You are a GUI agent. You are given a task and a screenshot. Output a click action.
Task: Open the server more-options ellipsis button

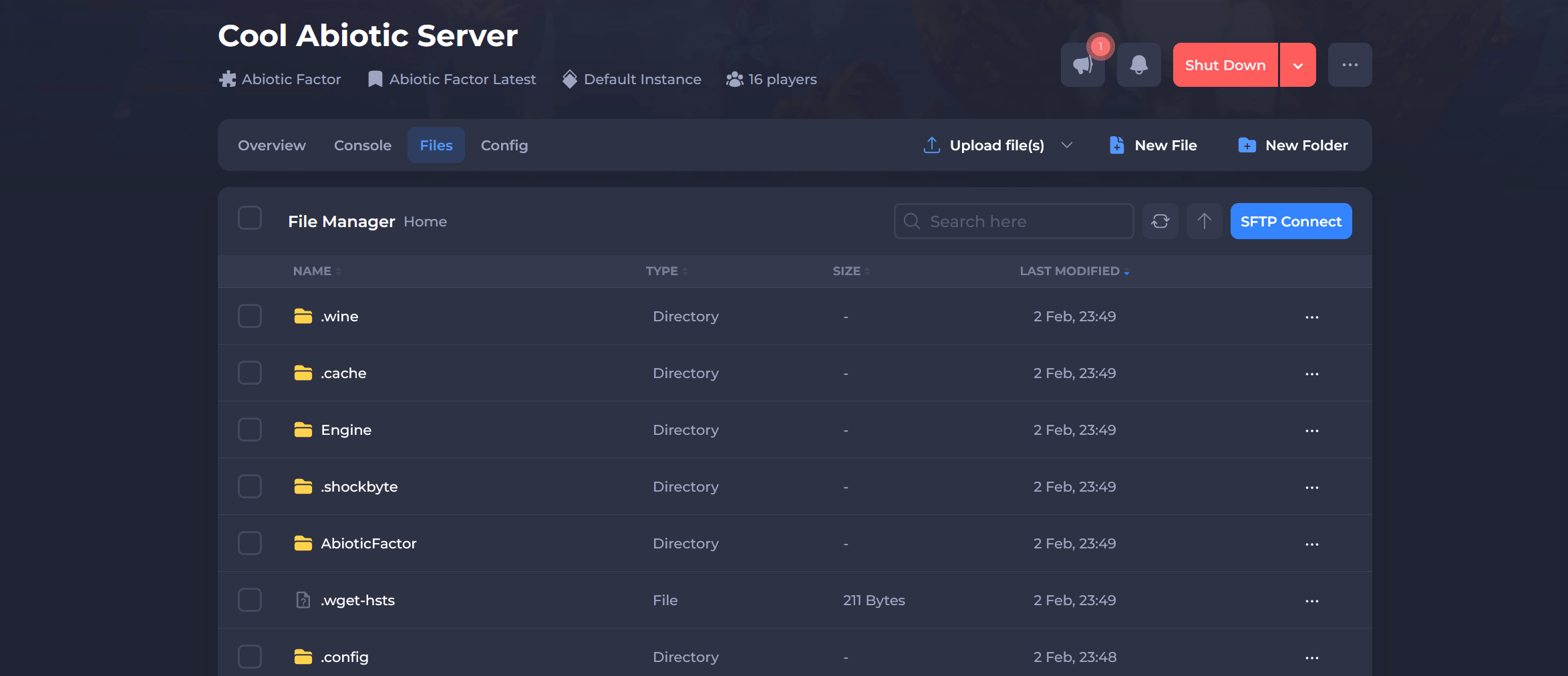pos(1350,65)
